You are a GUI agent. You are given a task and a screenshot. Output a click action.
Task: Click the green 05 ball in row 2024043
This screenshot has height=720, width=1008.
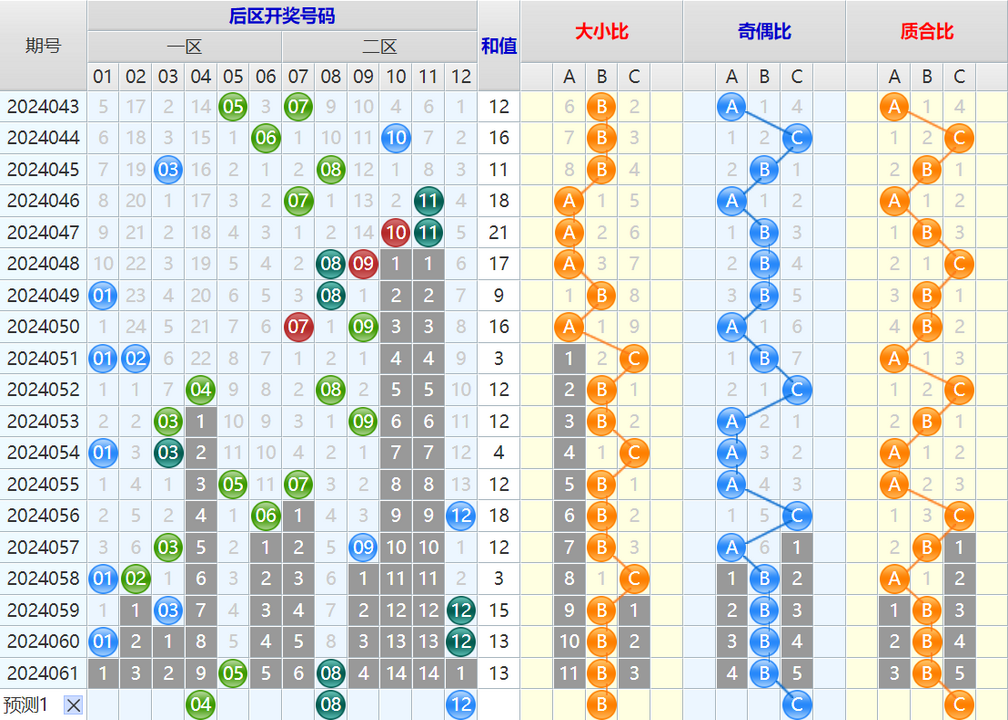point(233,106)
